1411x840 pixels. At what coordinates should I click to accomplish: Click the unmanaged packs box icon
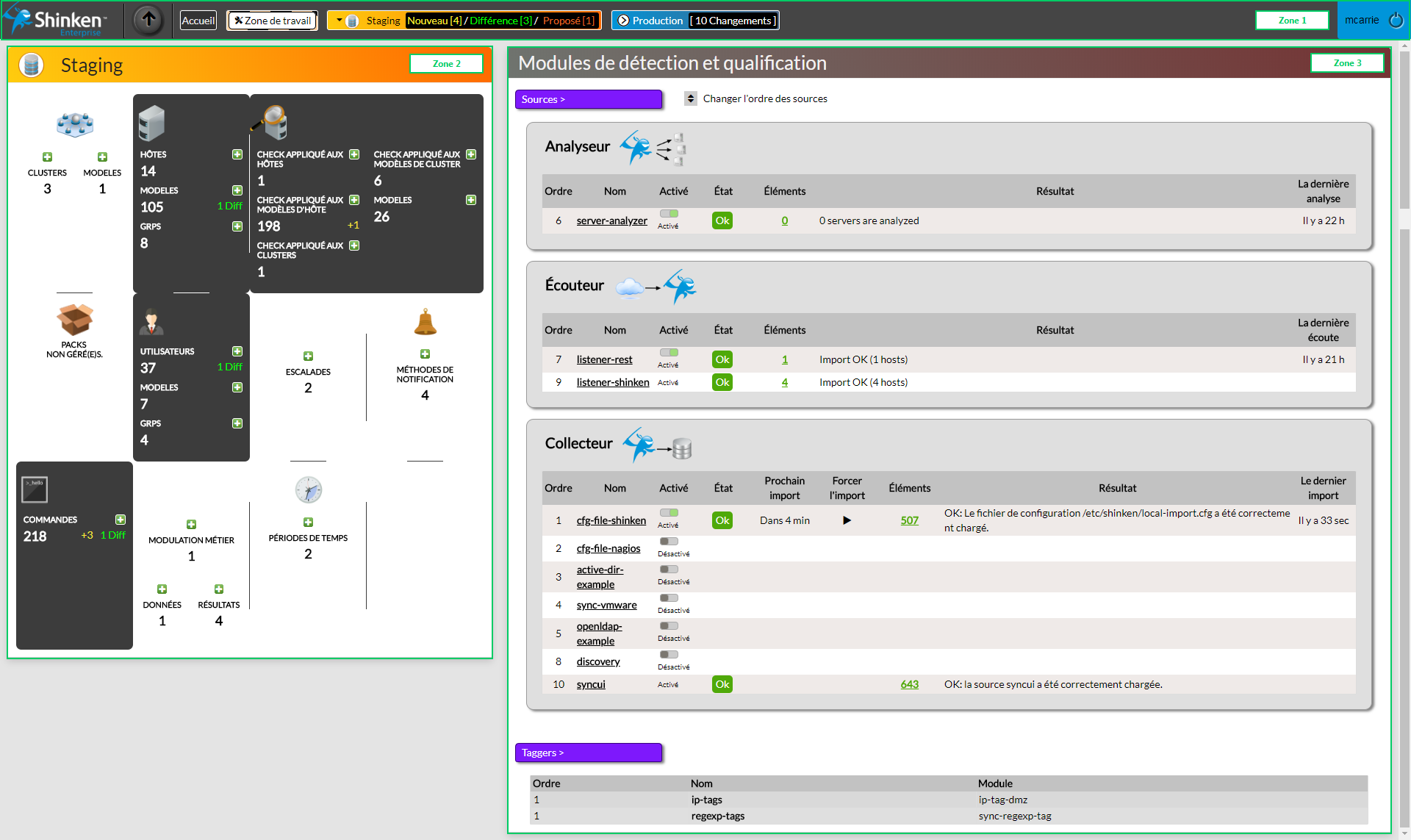[x=74, y=320]
